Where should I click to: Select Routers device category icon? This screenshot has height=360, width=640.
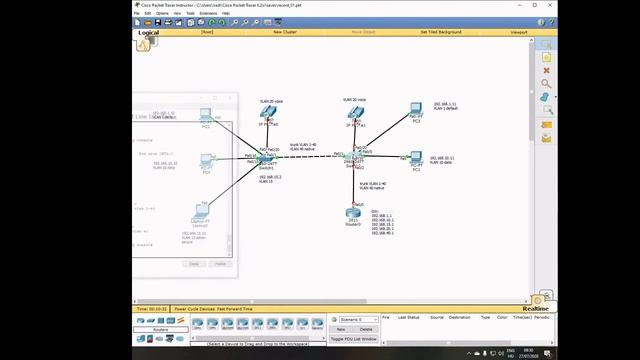141,320
